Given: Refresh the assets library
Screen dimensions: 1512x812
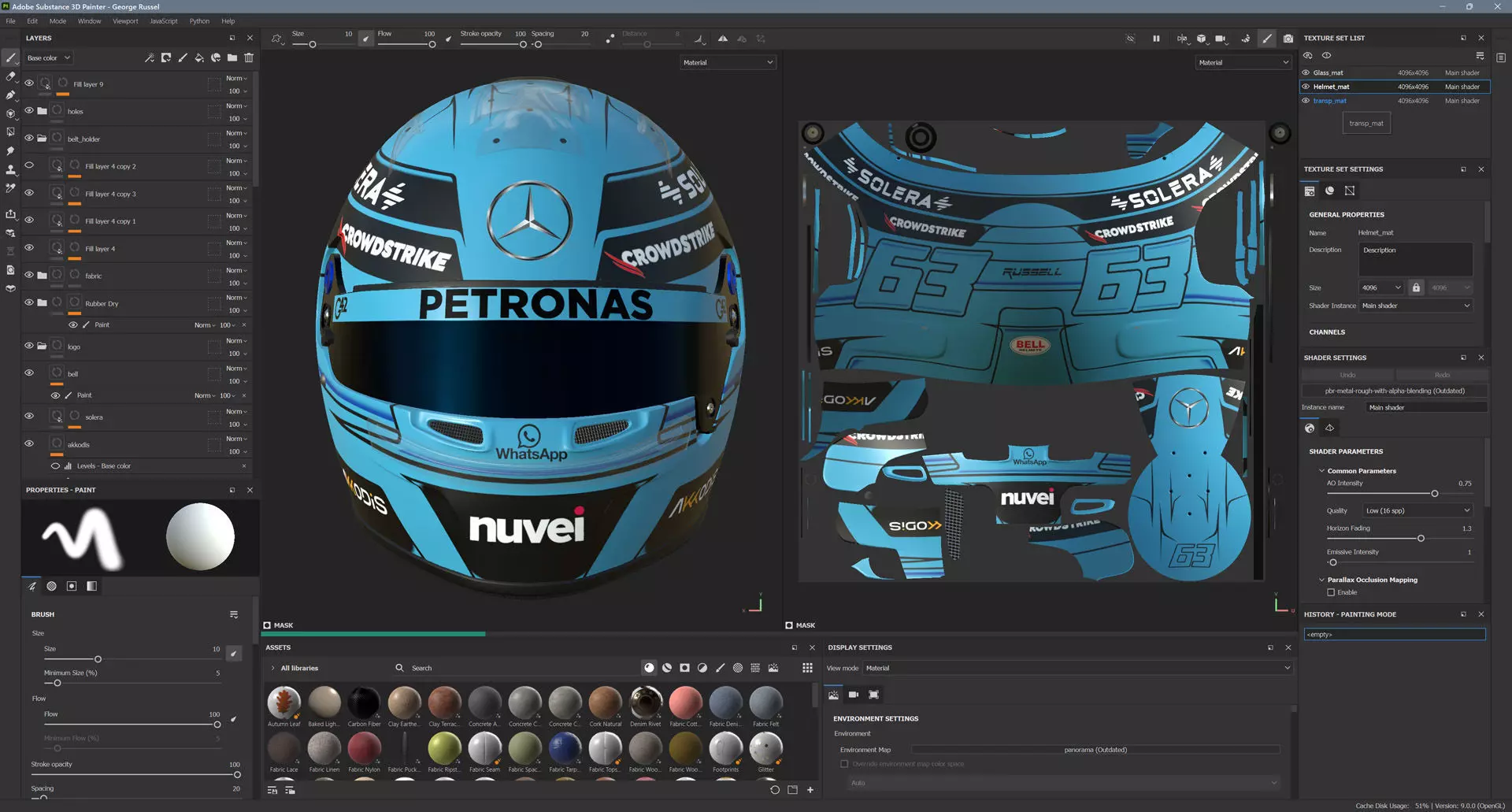Looking at the screenshot, I should coord(775,790).
